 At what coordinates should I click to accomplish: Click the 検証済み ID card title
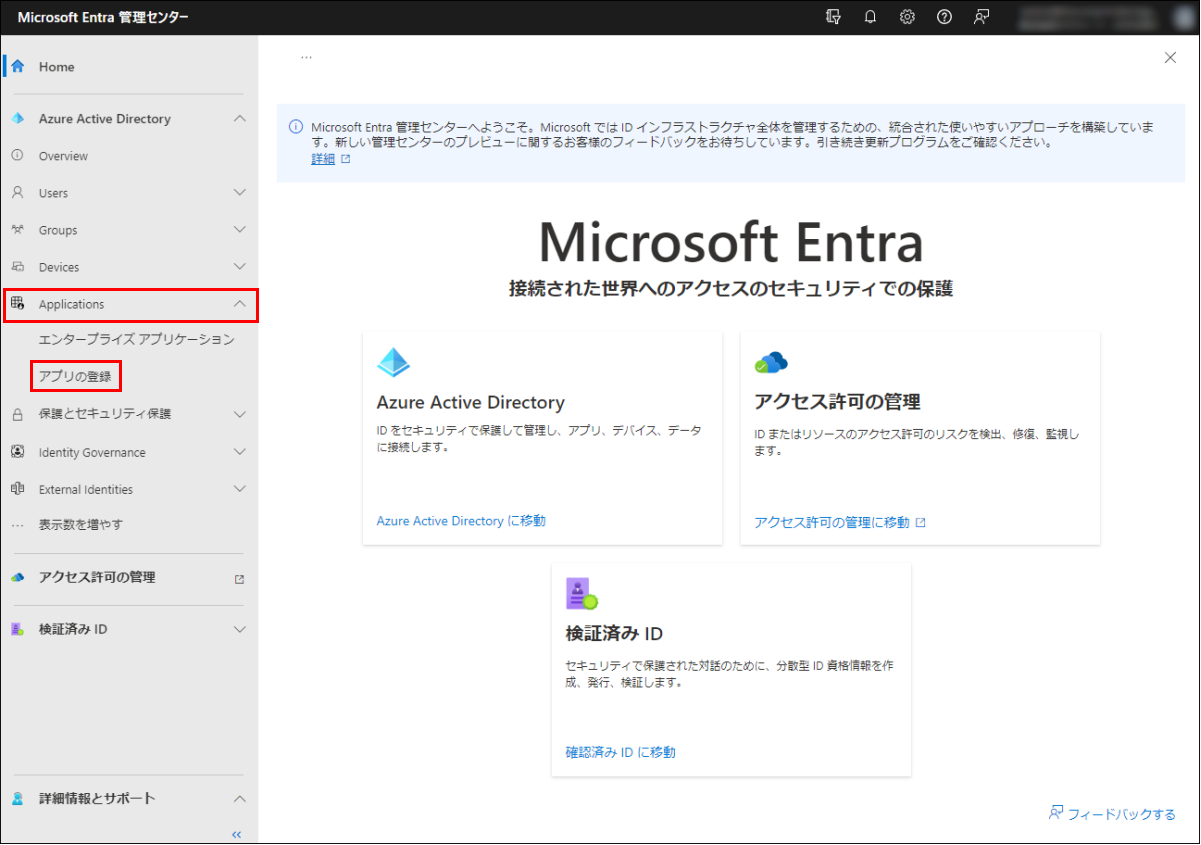(614, 633)
